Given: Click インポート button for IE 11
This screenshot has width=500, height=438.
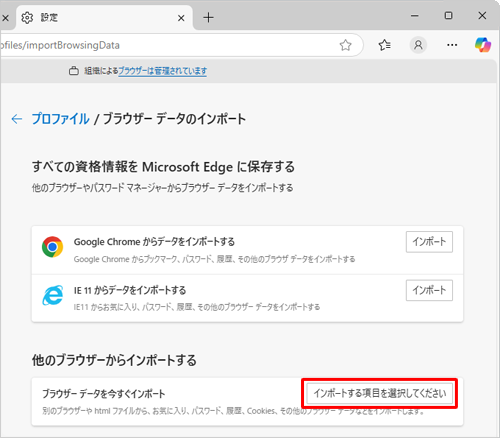Looking at the screenshot, I should [429, 290].
